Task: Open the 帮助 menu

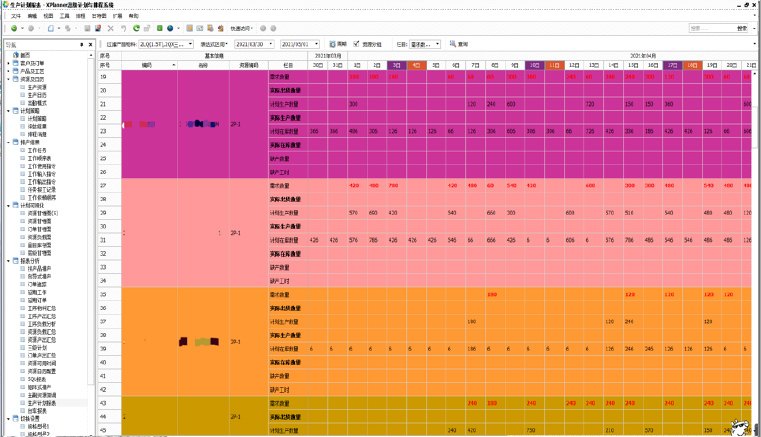Action: pyautogui.click(x=133, y=16)
